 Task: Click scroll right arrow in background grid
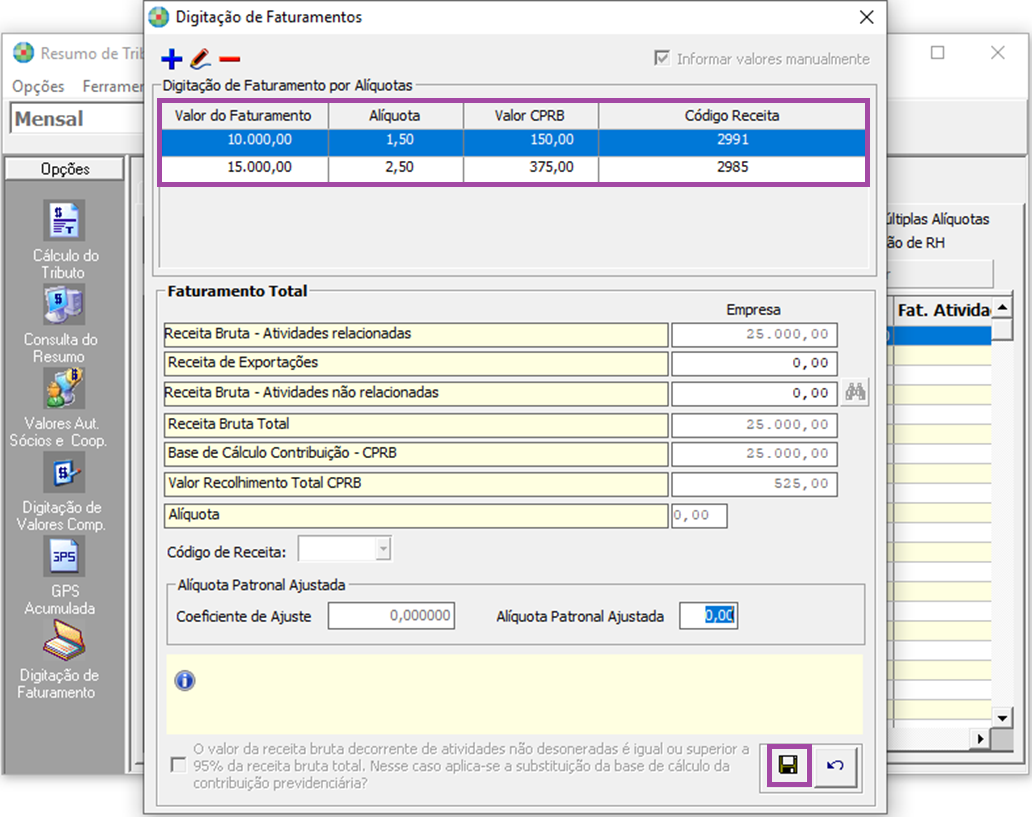pyautogui.click(x=981, y=739)
